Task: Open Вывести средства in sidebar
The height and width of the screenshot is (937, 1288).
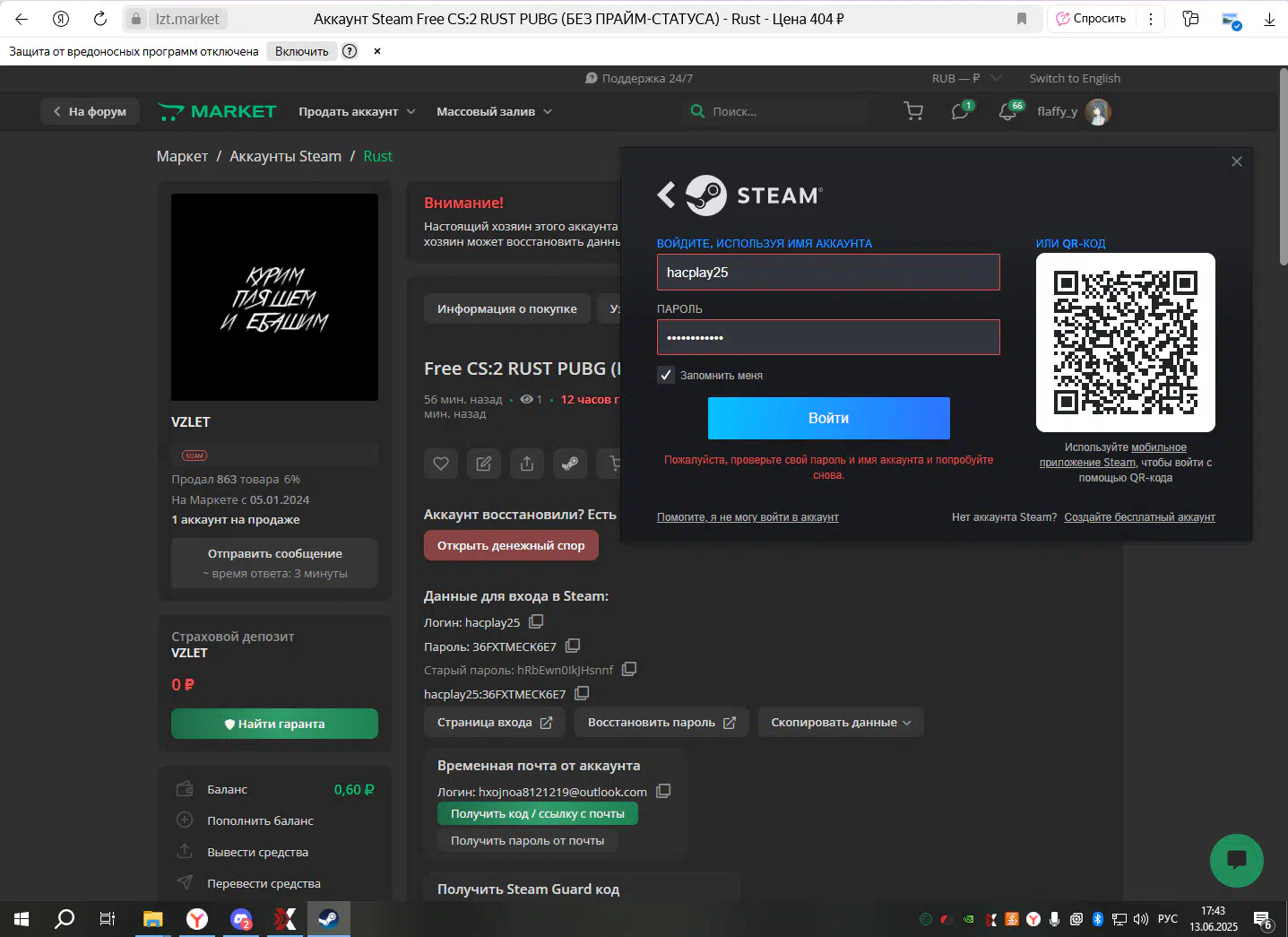Action: click(x=257, y=852)
